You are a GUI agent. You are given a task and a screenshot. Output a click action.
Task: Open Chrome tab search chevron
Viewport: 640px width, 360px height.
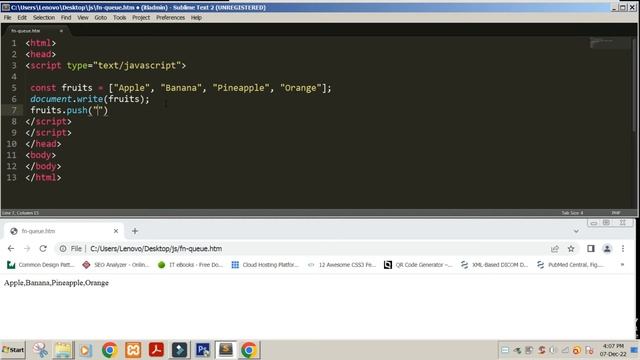[576, 231]
